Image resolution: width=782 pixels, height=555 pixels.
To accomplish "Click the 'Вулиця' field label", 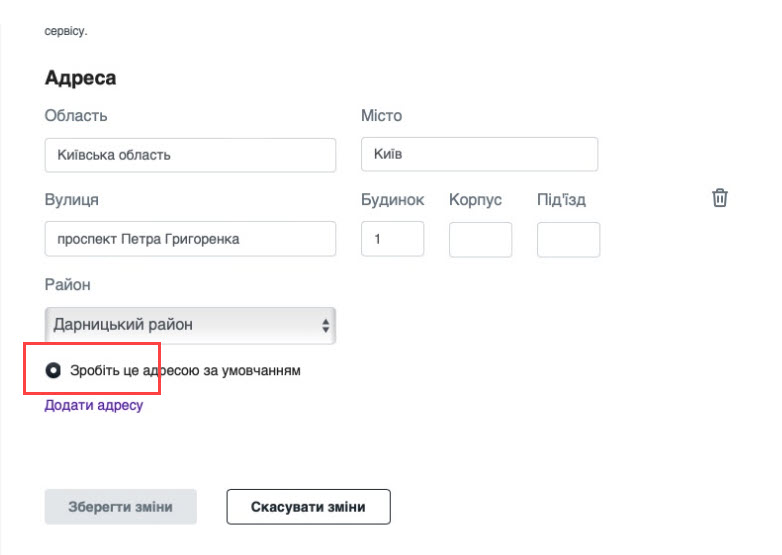I will [x=72, y=199].
